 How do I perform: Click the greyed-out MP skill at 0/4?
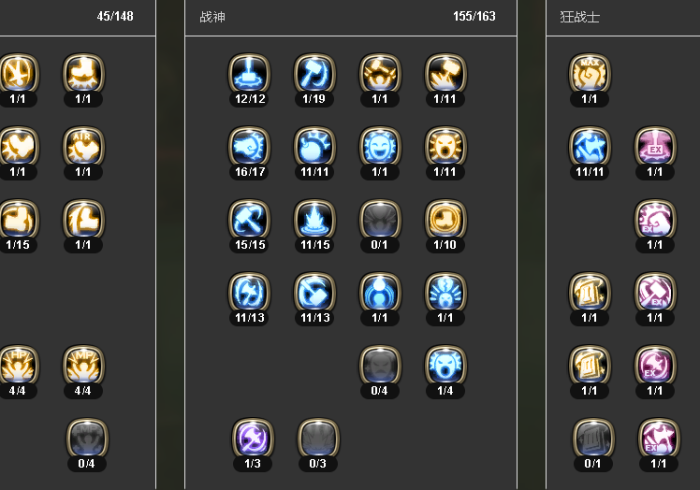[x=87, y=438]
